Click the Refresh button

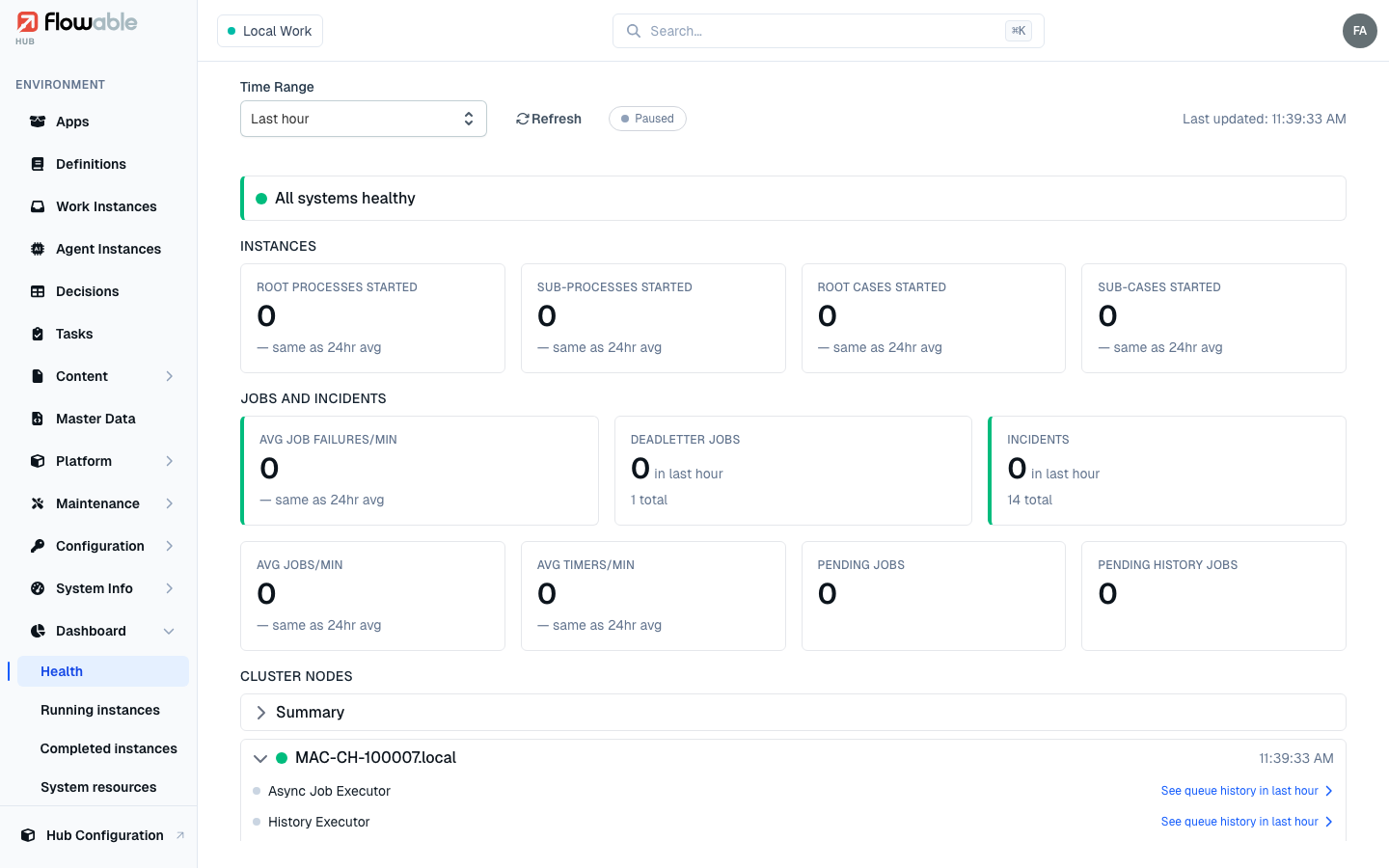click(549, 119)
